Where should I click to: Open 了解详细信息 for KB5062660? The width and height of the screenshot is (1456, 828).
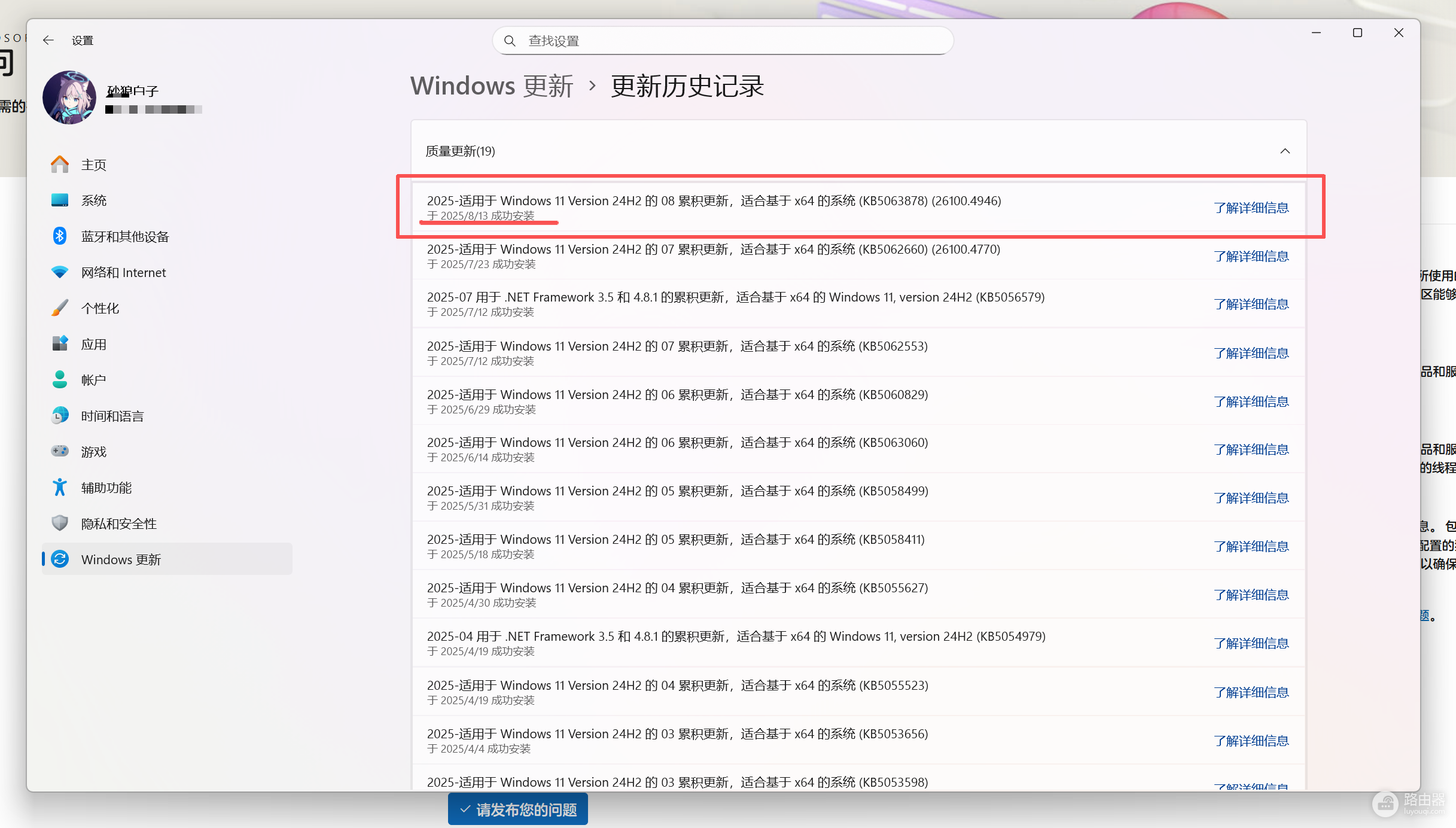click(x=1251, y=256)
